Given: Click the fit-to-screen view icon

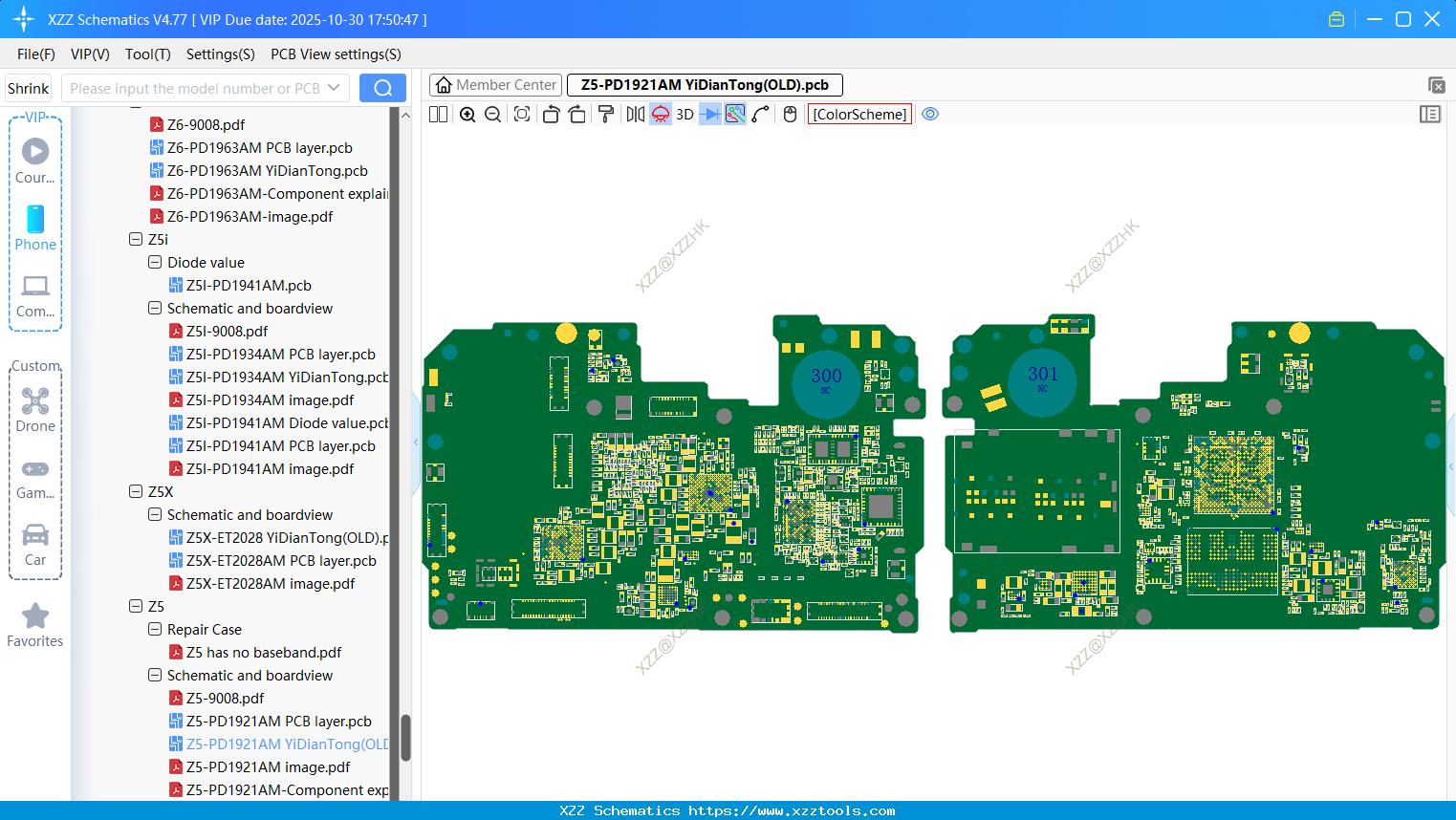Looking at the screenshot, I should tap(522, 115).
